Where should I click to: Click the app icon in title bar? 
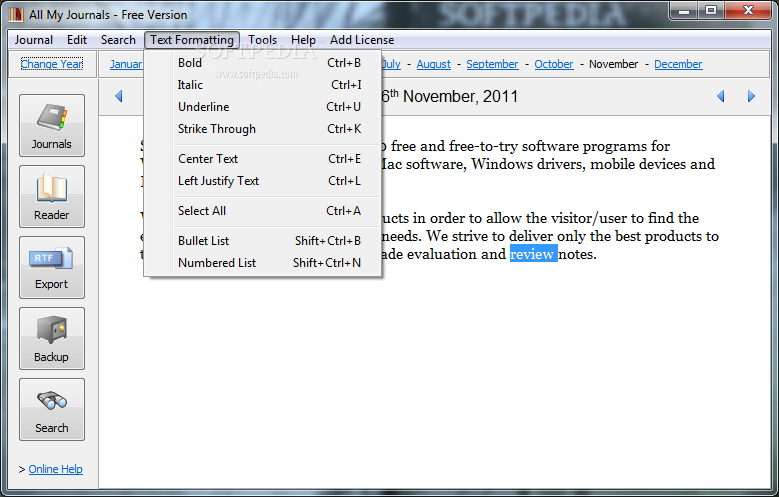(x=16, y=14)
